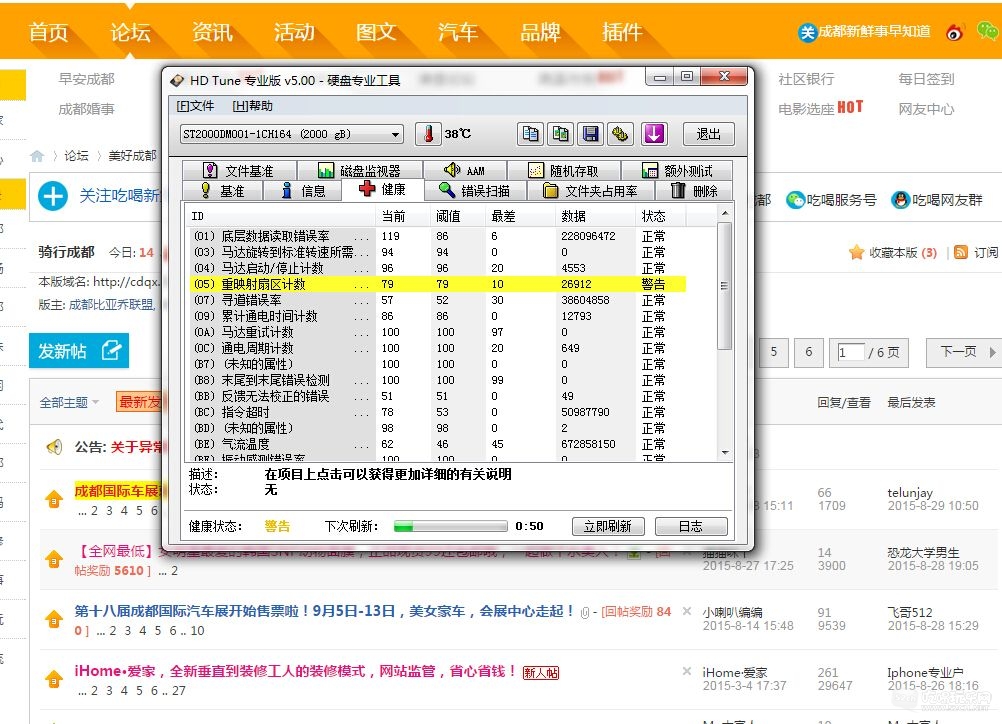Switch to the 信息 tab

pyautogui.click(x=303, y=190)
